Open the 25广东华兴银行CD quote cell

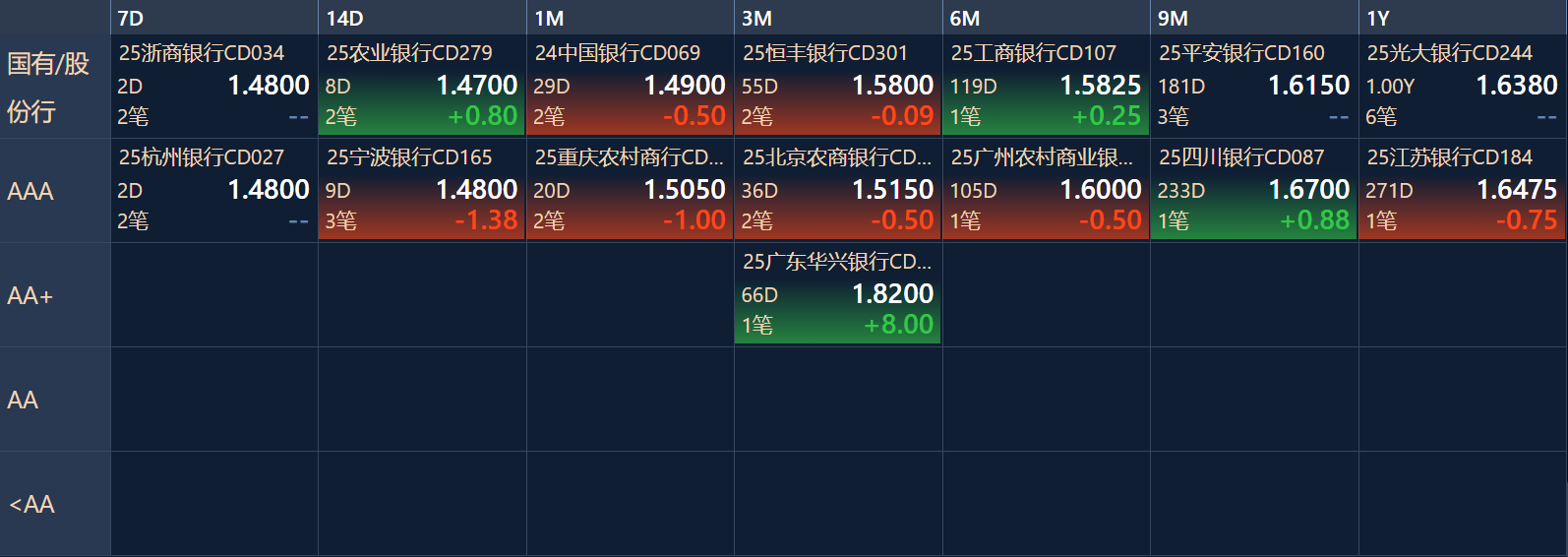pos(838,294)
